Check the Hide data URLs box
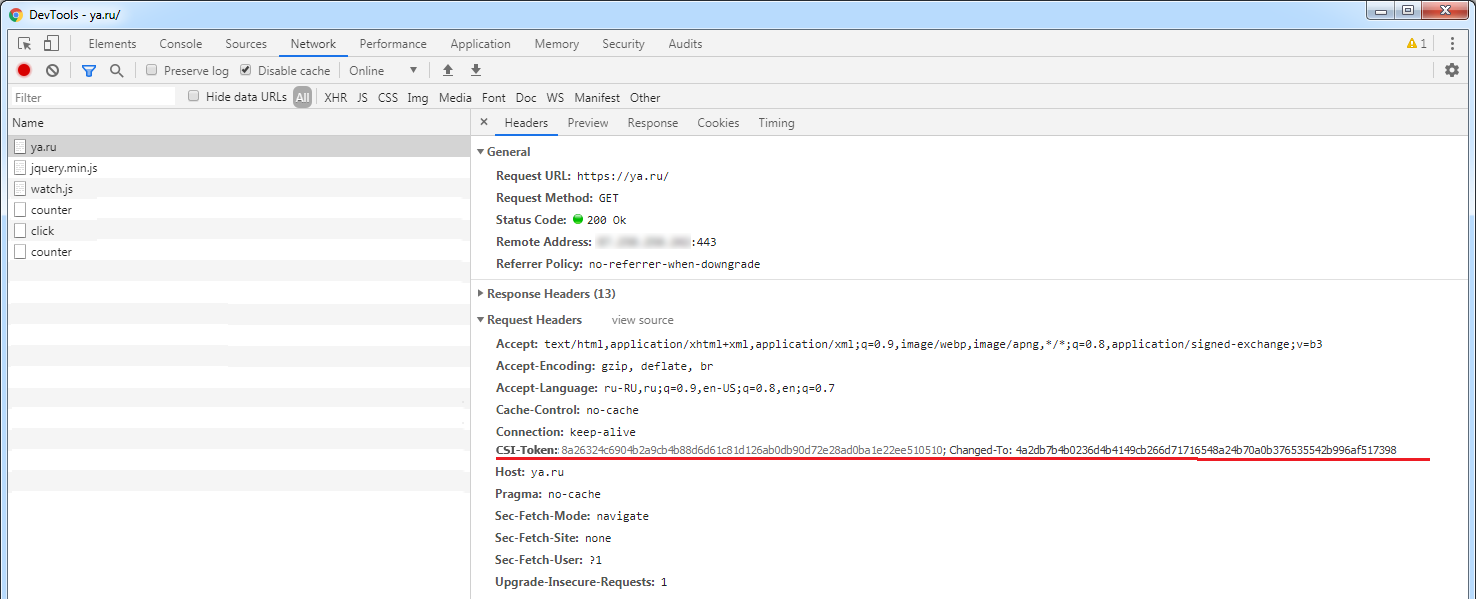This screenshot has height=599, width=1476. 194,96
